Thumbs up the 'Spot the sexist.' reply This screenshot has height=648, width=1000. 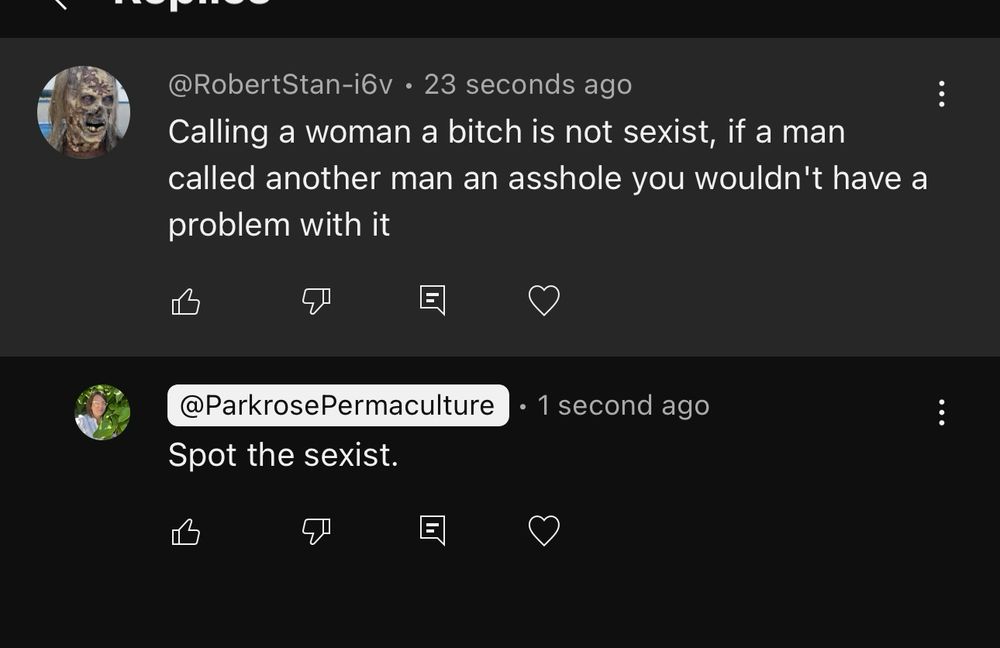tap(186, 531)
